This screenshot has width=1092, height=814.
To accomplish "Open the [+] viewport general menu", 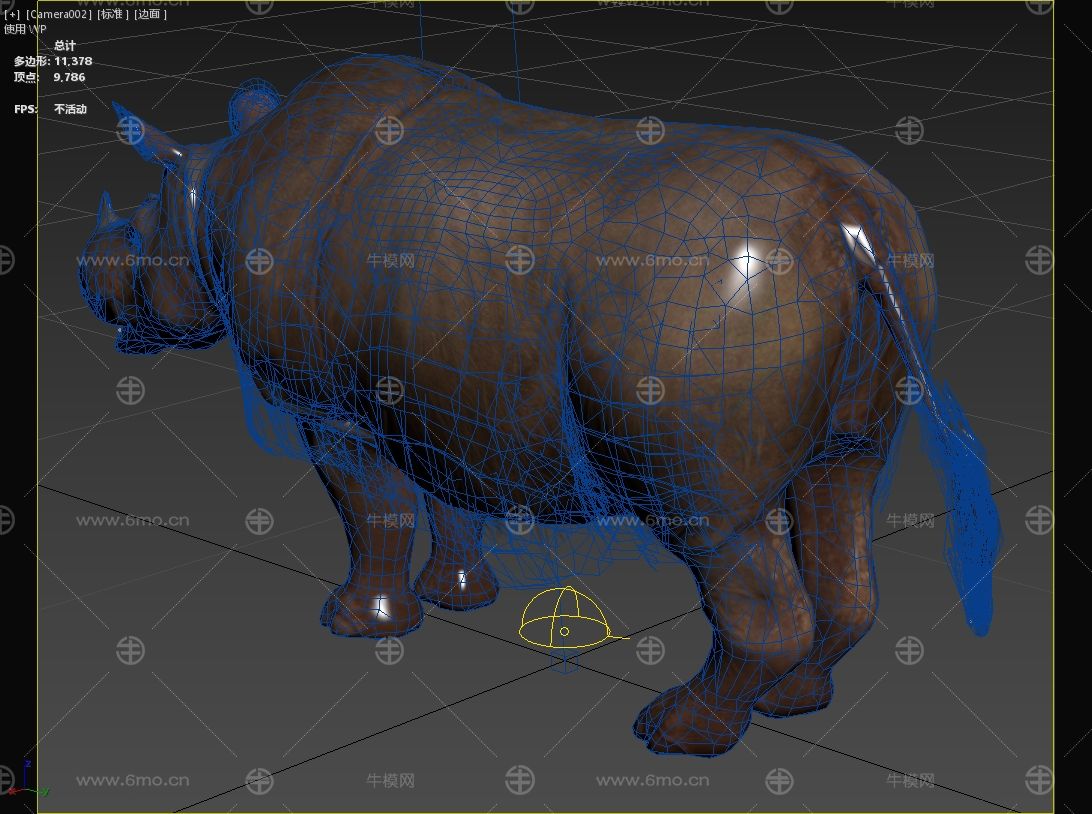I will tap(12, 15).
